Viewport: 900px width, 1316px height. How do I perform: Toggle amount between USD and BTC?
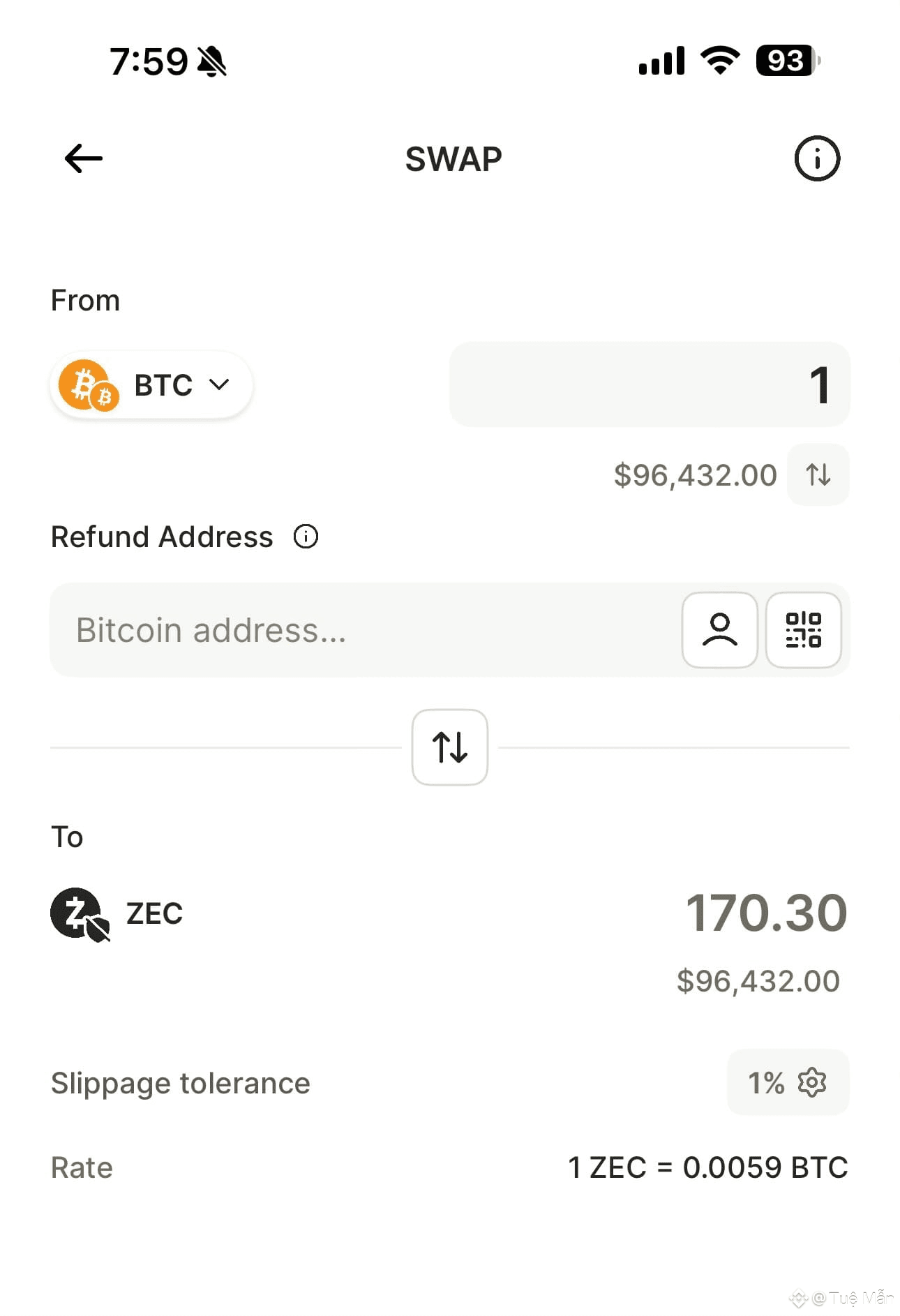pyautogui.click(x=818, y=474)
